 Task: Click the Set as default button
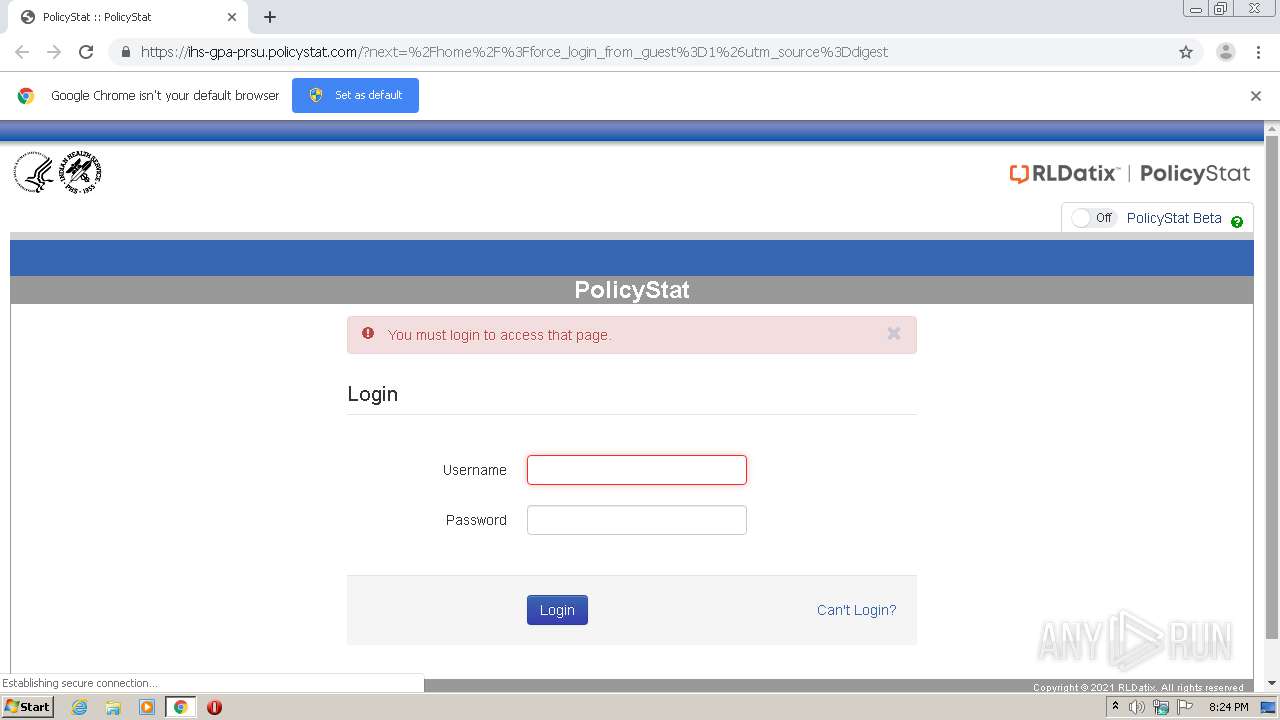pos(355,95)
